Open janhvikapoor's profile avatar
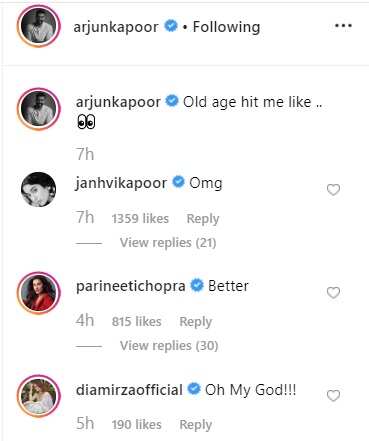 tap(39, 189)
